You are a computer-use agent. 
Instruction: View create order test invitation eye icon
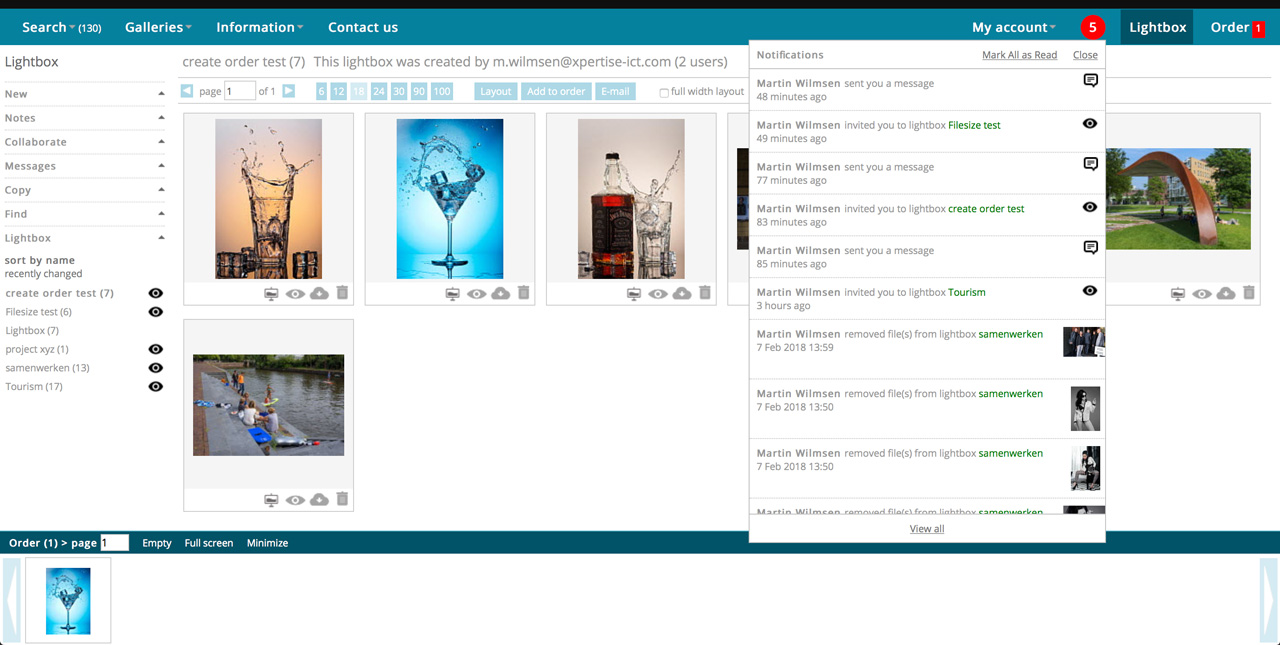tap(1090, 207)
